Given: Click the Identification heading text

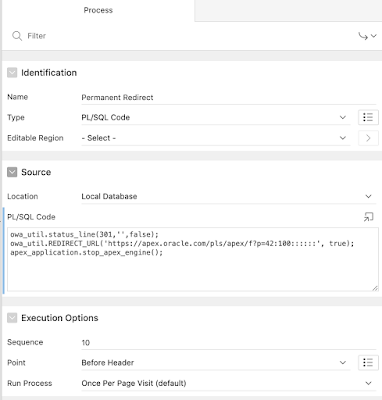Looking at the screenshot, I should coord(49,73).
